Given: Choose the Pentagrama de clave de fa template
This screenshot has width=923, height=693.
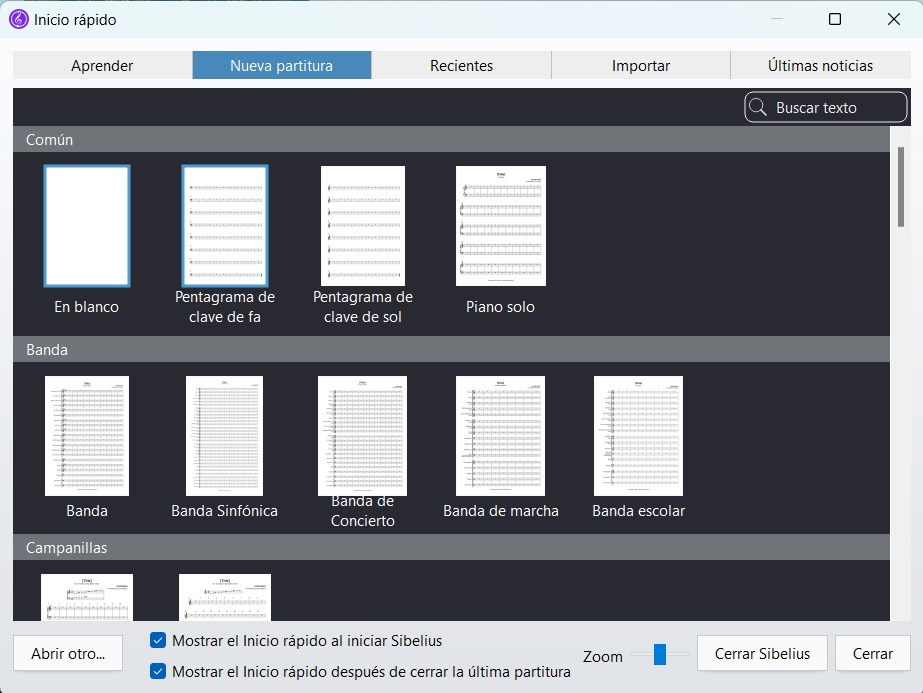Looking at the screenshot, I should click(225, 226).
